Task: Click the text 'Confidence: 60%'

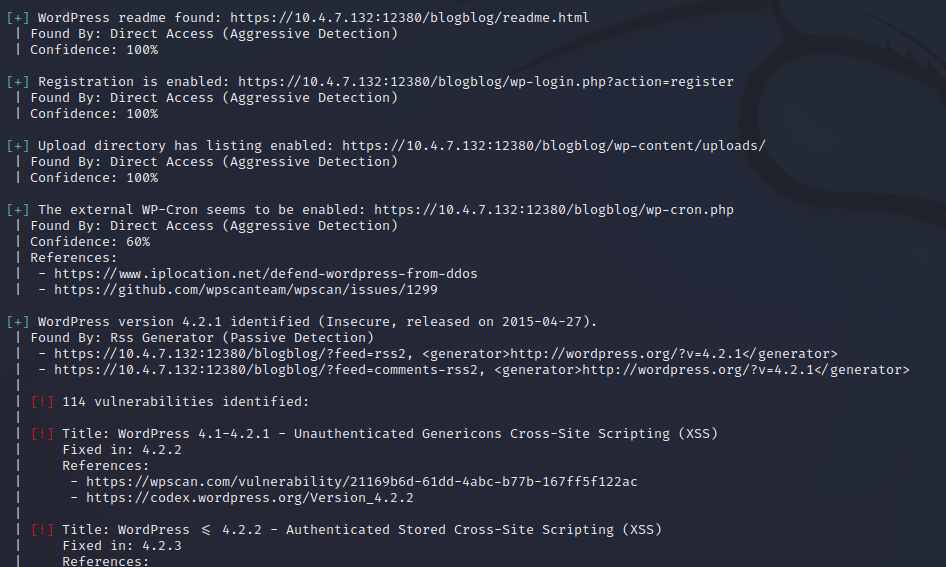Action: tap(90, 242)
